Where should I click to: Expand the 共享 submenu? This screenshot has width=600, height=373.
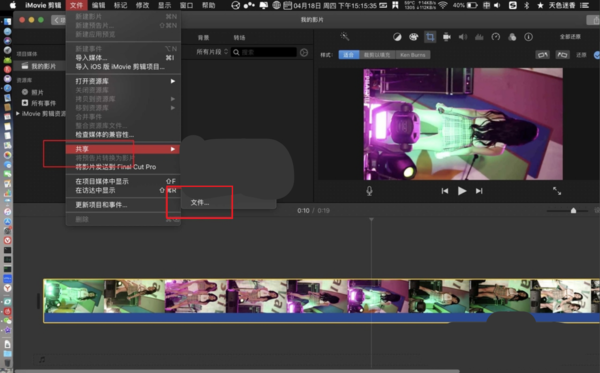(x=123, y=149)
